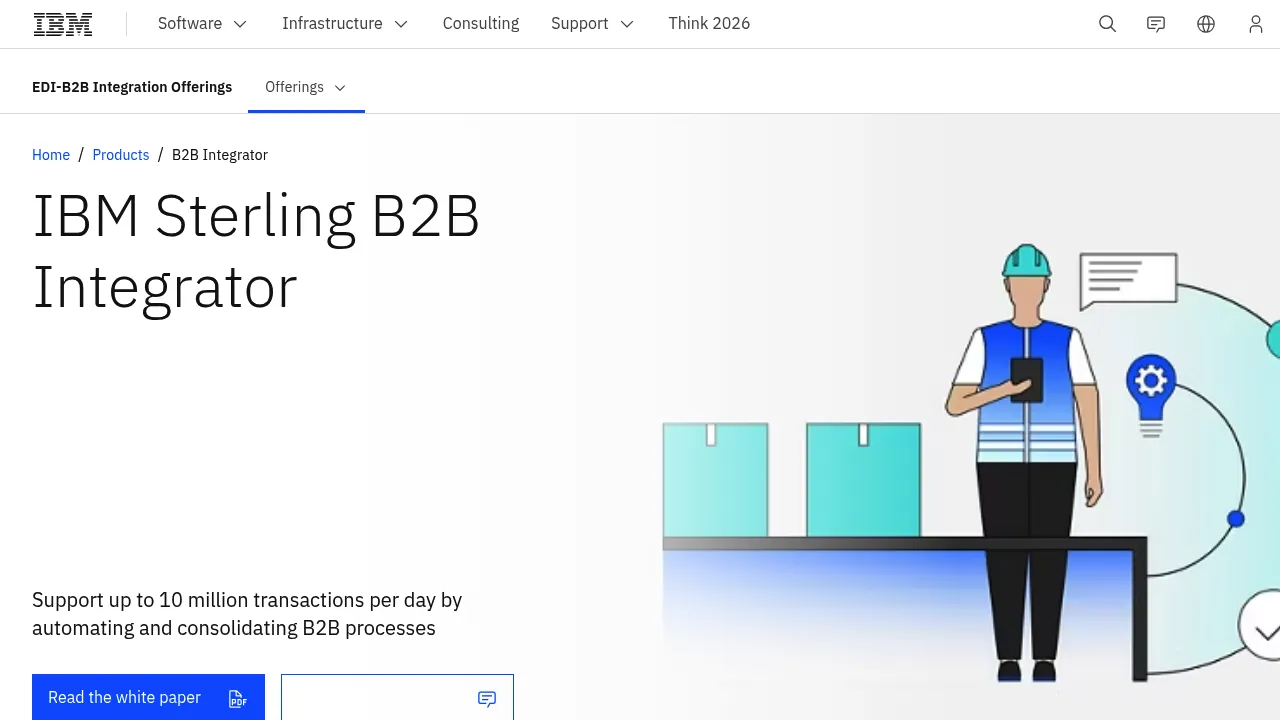Open the user profile icon

[1256, 24]
